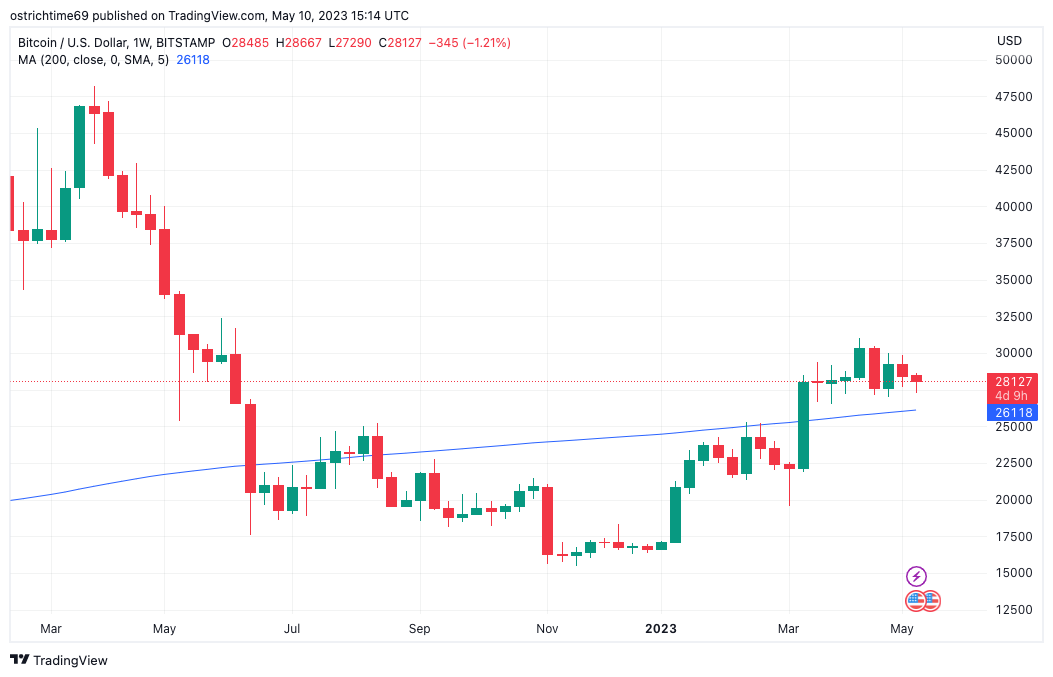
Task: Click the 50000 price scale label
Action: tap(1013, 60)
